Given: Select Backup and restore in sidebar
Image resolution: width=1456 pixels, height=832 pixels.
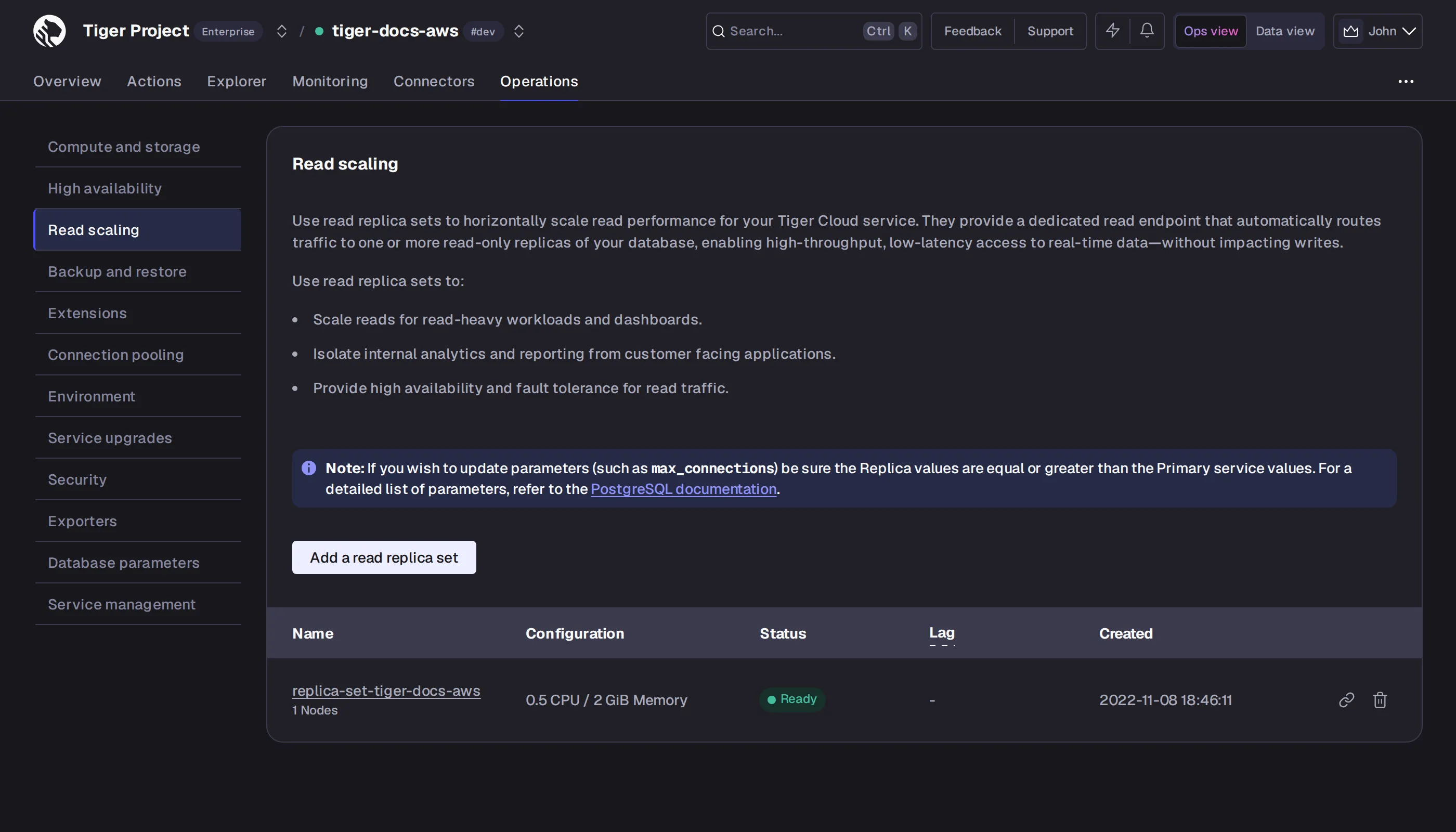Looking at the screenshot, I should 138,271.
